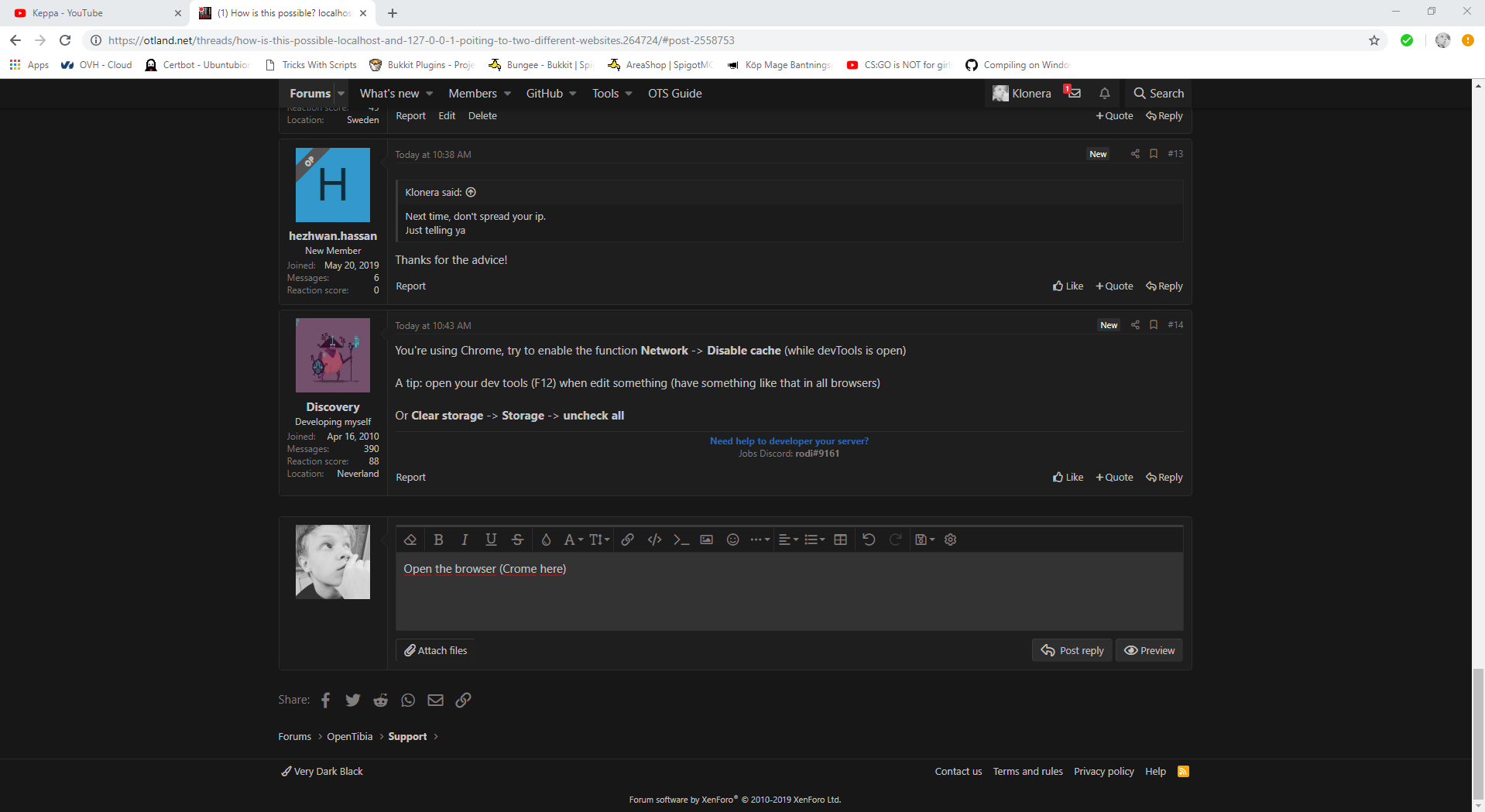Open the alerts bell icon
The height and width of the screenshot is (812, 1485).
tap(1105, 94)
